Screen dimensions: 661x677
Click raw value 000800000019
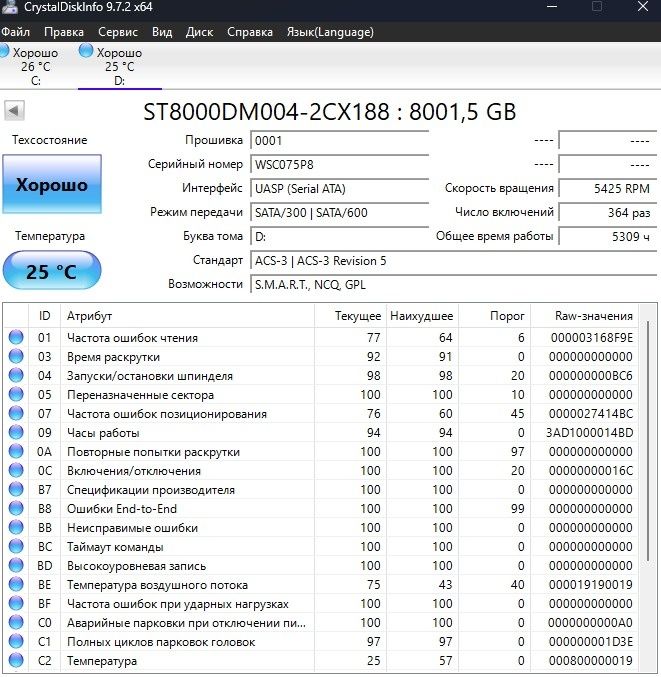591,661
